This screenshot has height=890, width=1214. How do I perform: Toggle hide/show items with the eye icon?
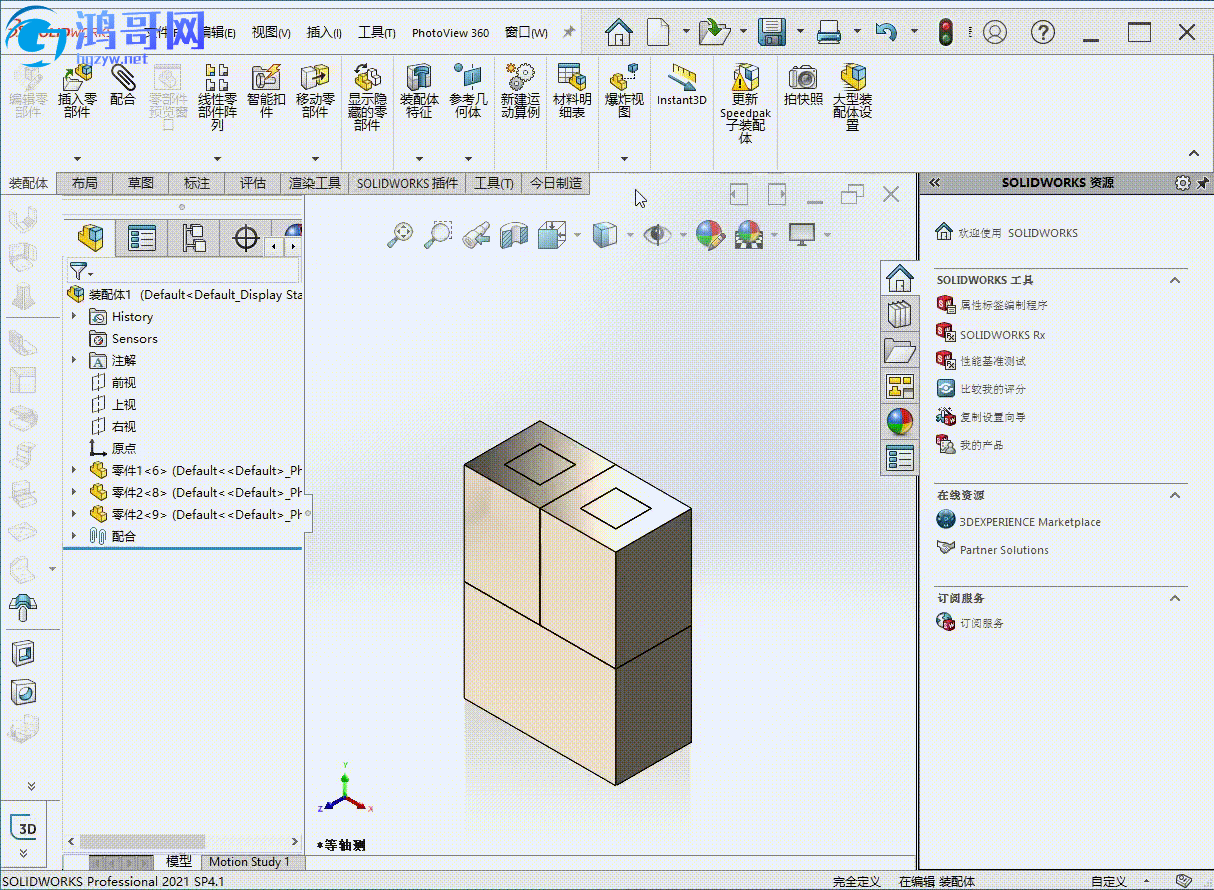[657, 234]
